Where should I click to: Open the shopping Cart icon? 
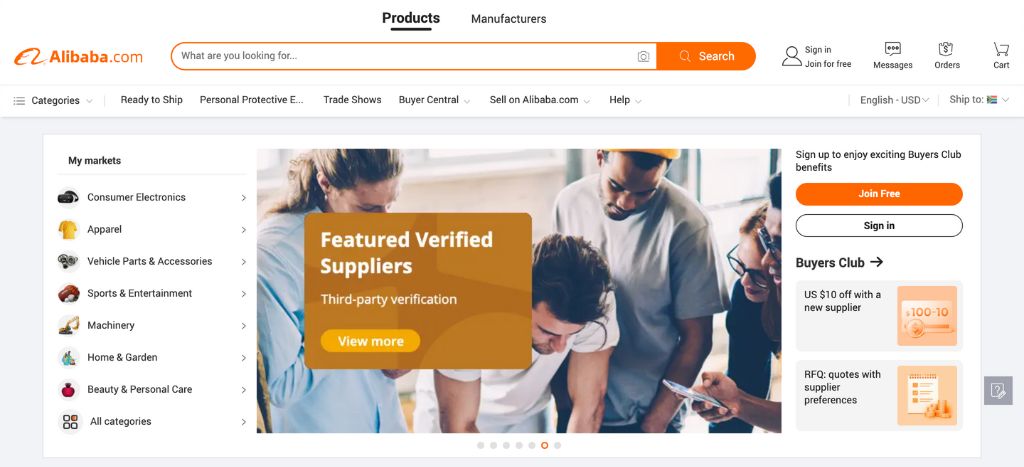coord(1001,49)
